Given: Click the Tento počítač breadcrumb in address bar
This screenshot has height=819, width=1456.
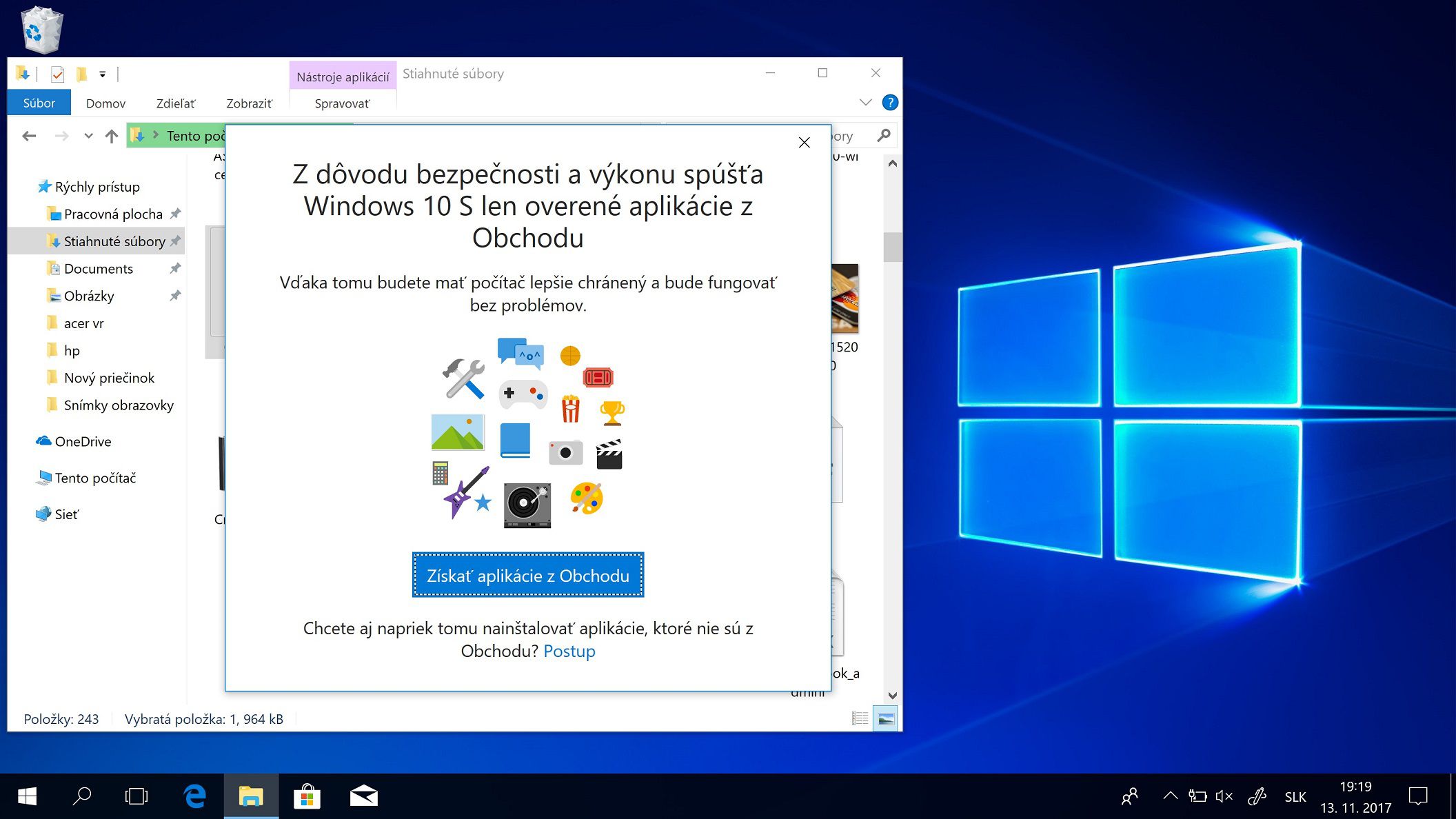Looking at the screenshot, I should (x=196, y=136).
